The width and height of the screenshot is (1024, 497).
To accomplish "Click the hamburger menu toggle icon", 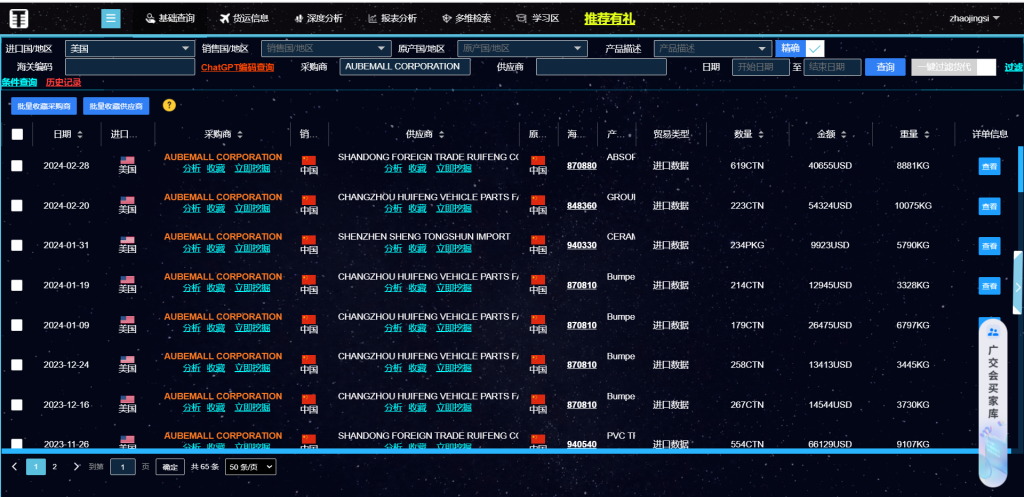I will (111, 18).
